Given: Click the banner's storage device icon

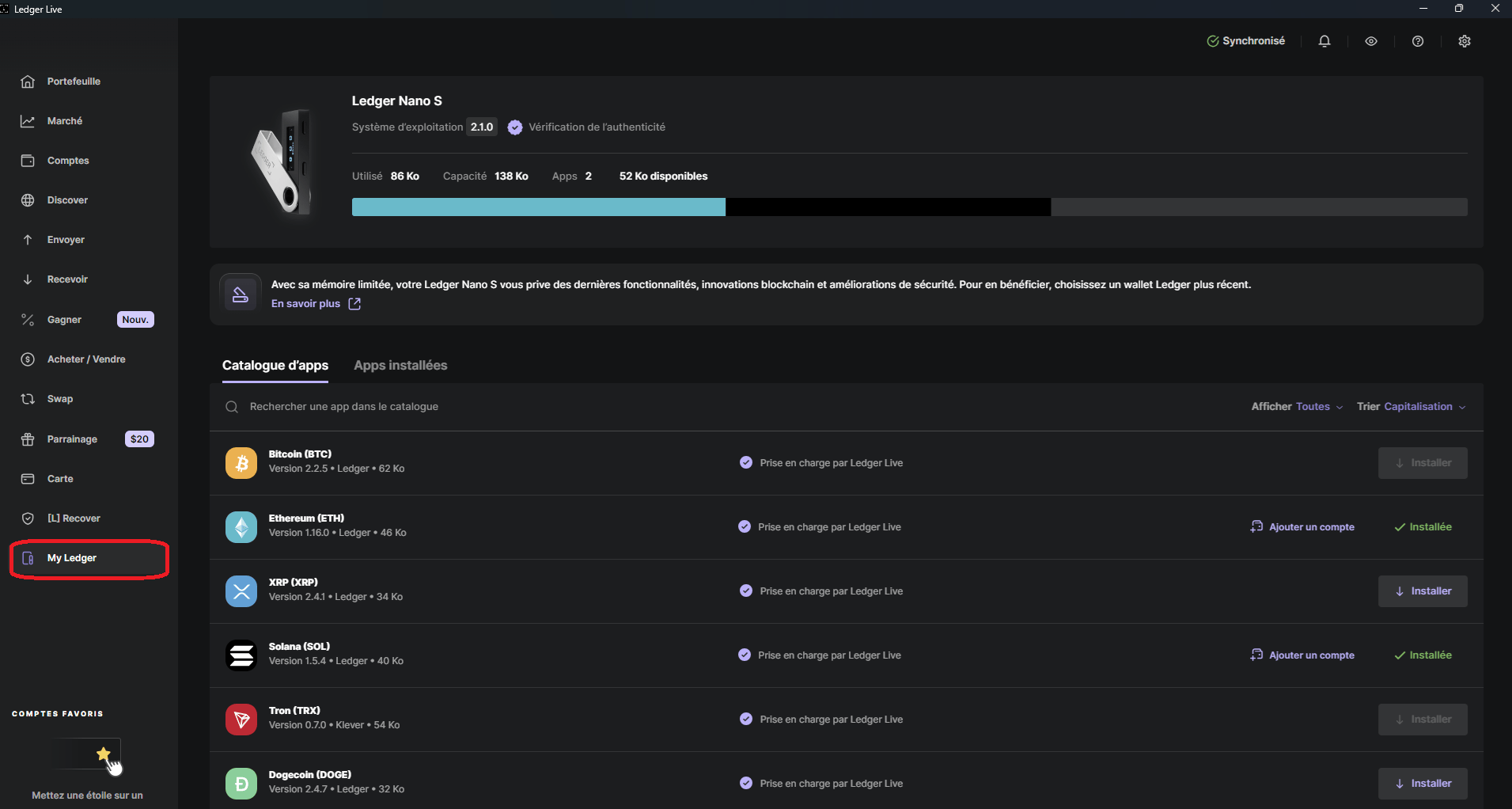Looking at the screenshot, I should (x=240, y=294).
